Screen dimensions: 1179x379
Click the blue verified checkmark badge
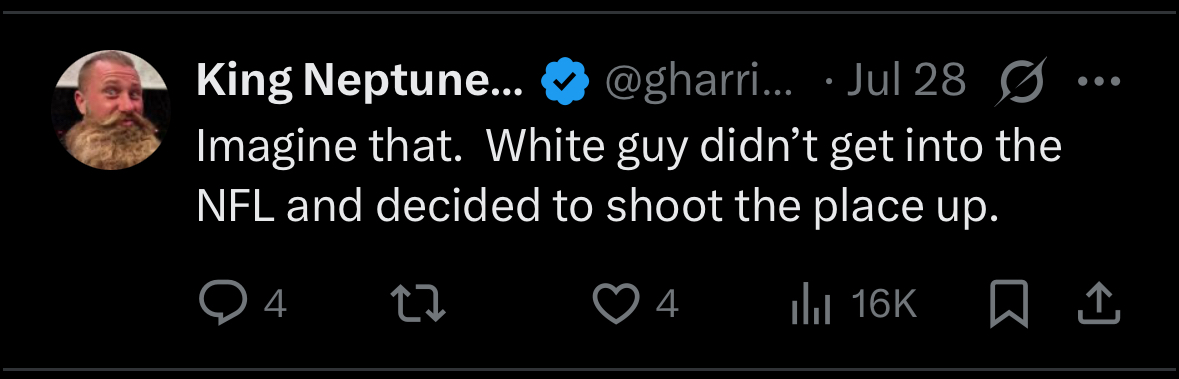click(563, 81)
